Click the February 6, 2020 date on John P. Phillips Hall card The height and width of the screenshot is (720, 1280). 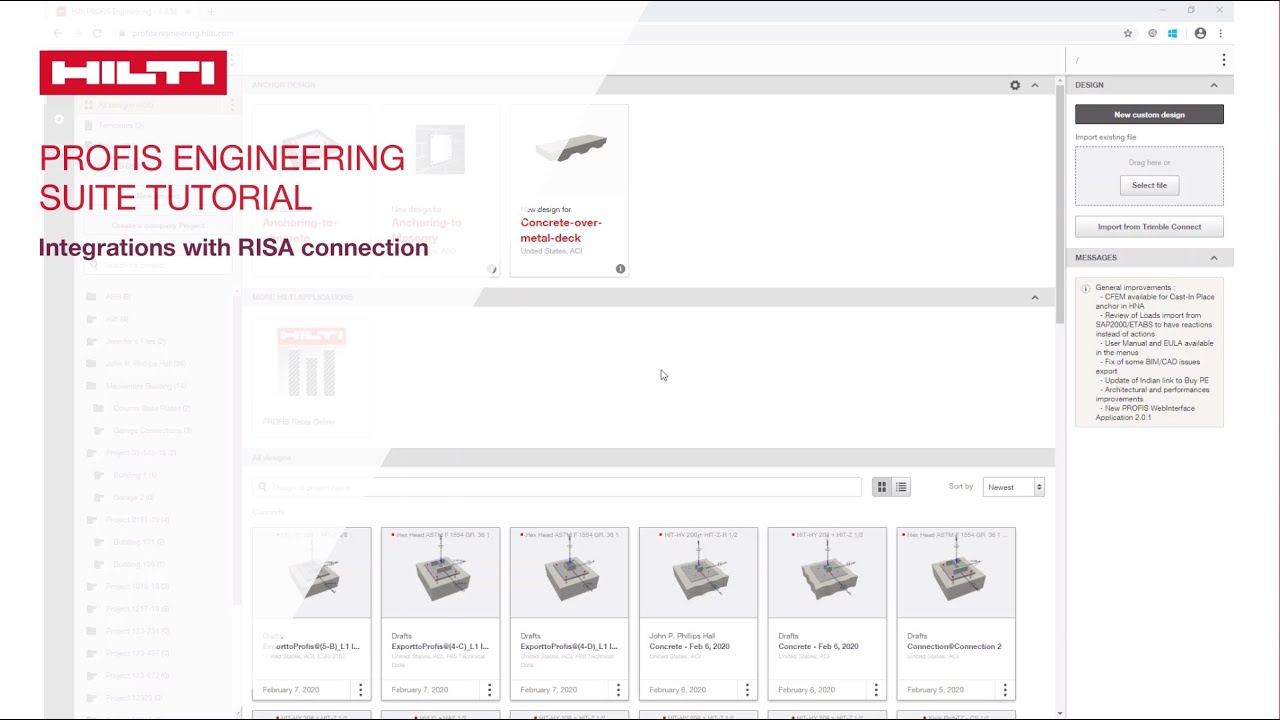[x=677, y=690]
